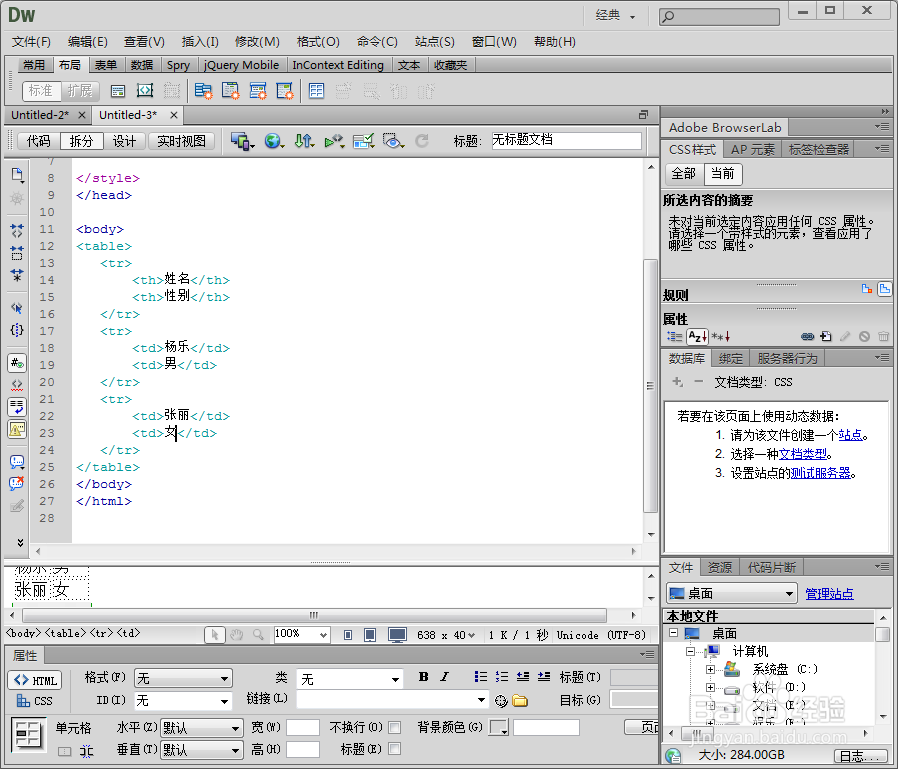Click the Balance Braces icon
Screen dimensions: 898x769
click(17, 330)
